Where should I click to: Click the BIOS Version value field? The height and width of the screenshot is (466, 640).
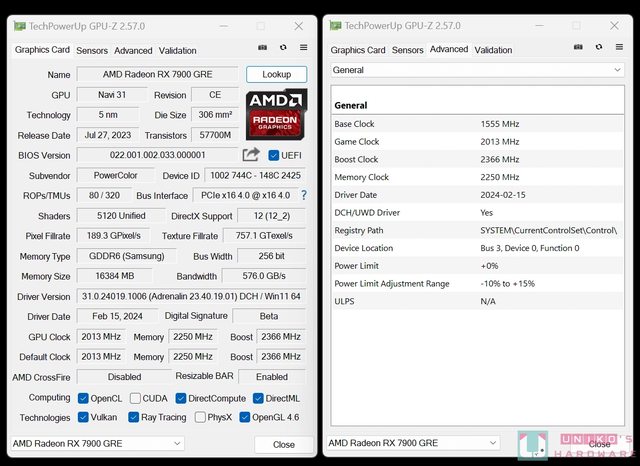pos(157,155)
